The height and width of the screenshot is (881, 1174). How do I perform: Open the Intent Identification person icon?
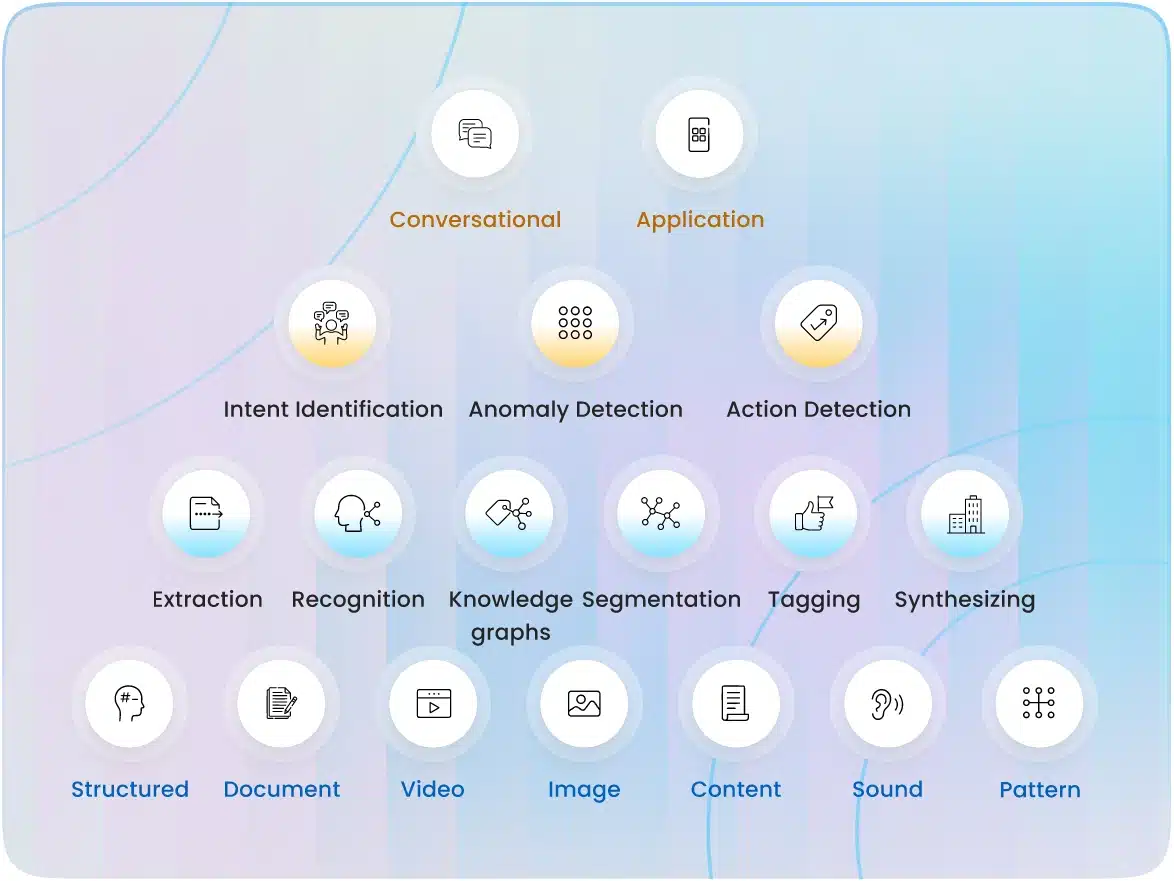[x=332, y=323]
